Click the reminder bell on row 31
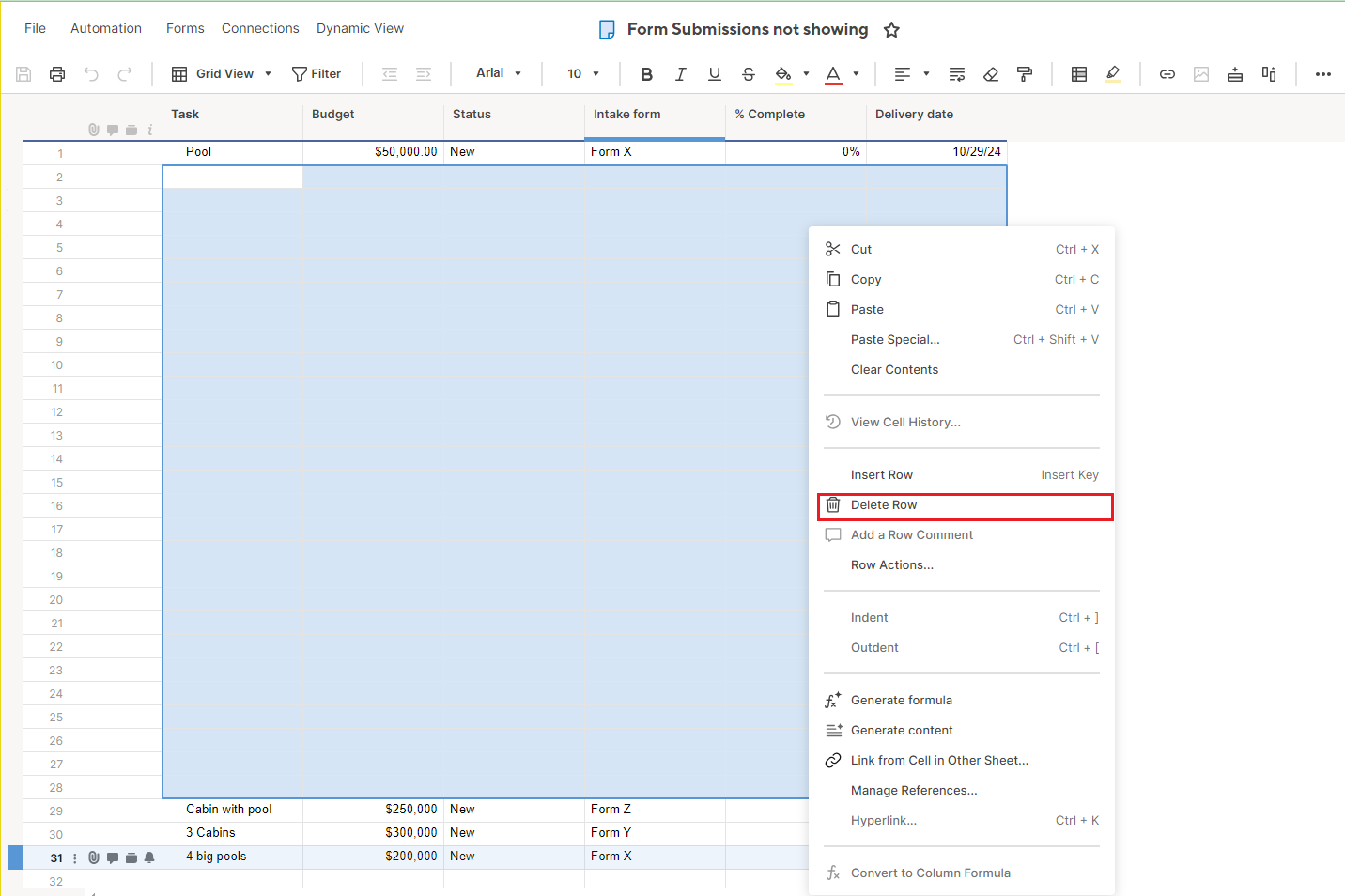The image size is (1345, 896). pos(149,857)
